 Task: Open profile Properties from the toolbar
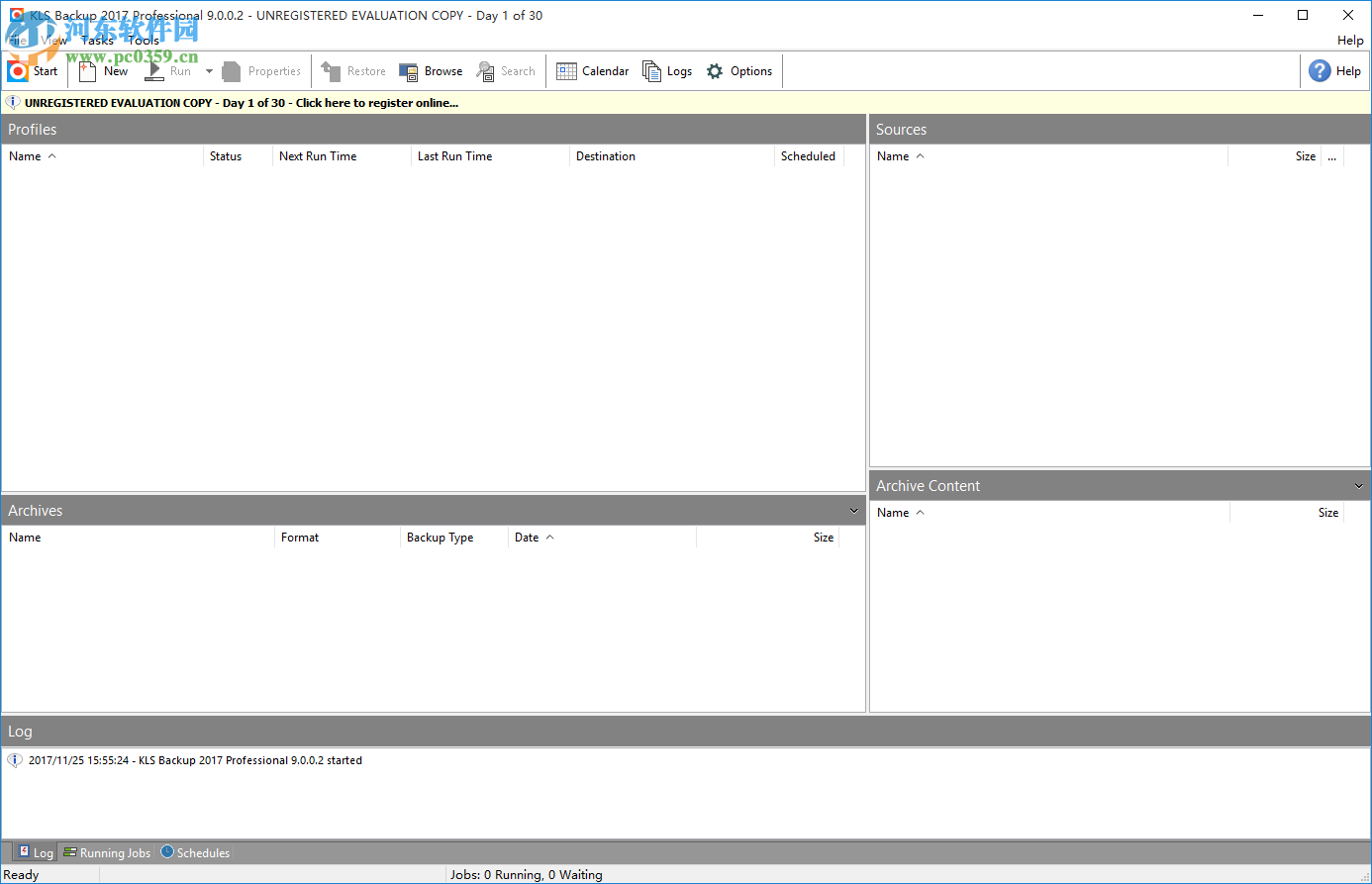[261, 71]
